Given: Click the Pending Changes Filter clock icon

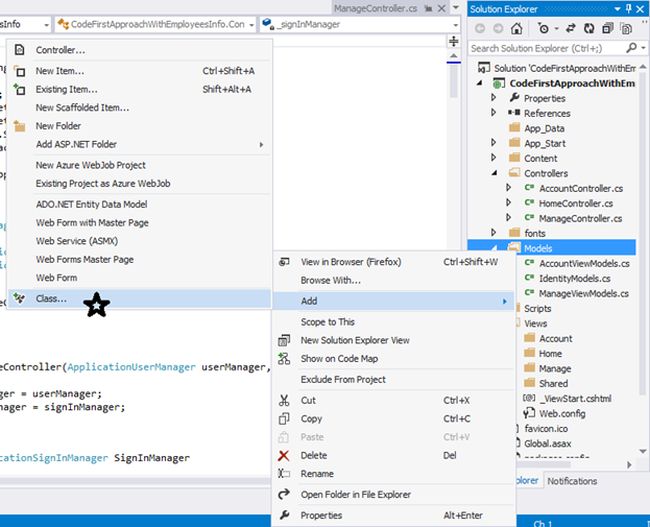Looking at the screenshot, I should coord(543,29).
